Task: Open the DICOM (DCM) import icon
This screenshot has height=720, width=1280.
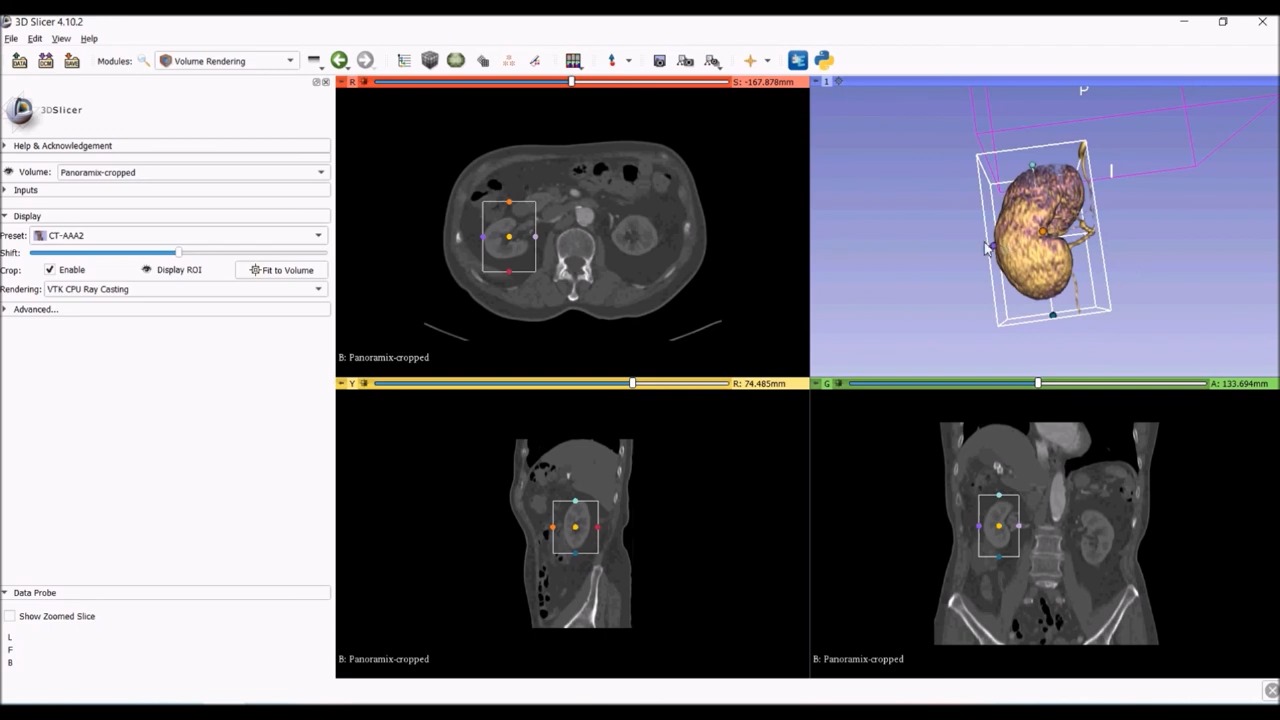Action: 45,61
